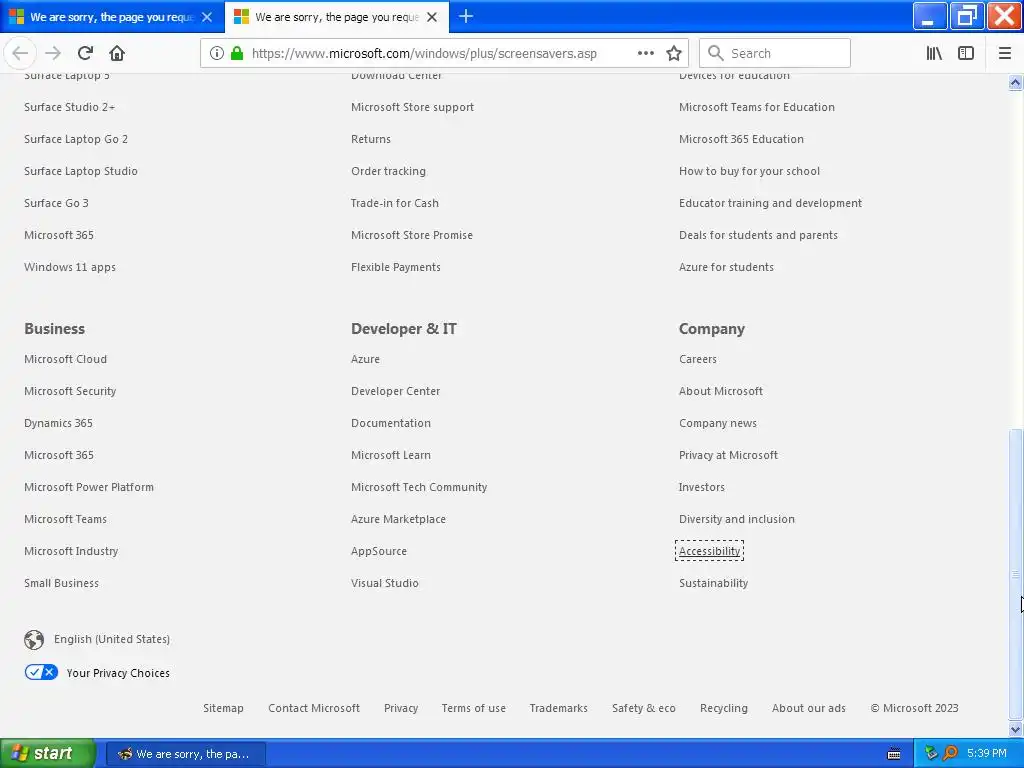Click the vertical scrollbar thumb

1015,574
